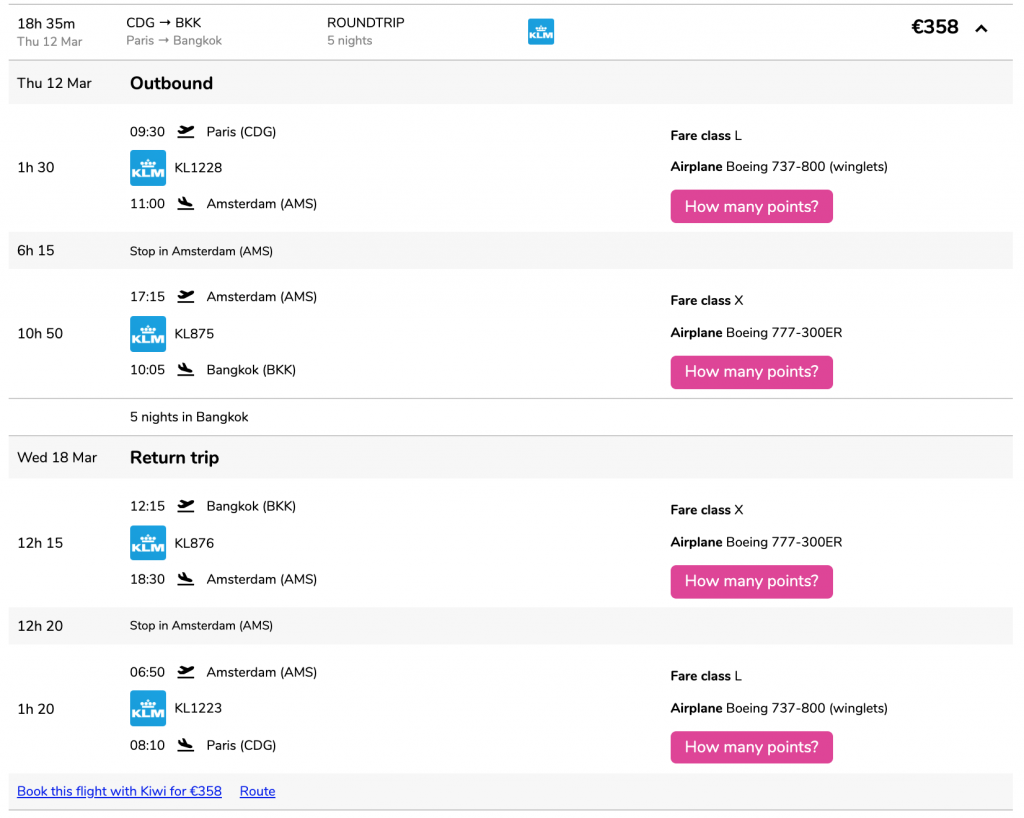This screenshot has height=818, width=1024.
Task: Click the KLM logo in the header row
Action: click(x=541, y=31)
